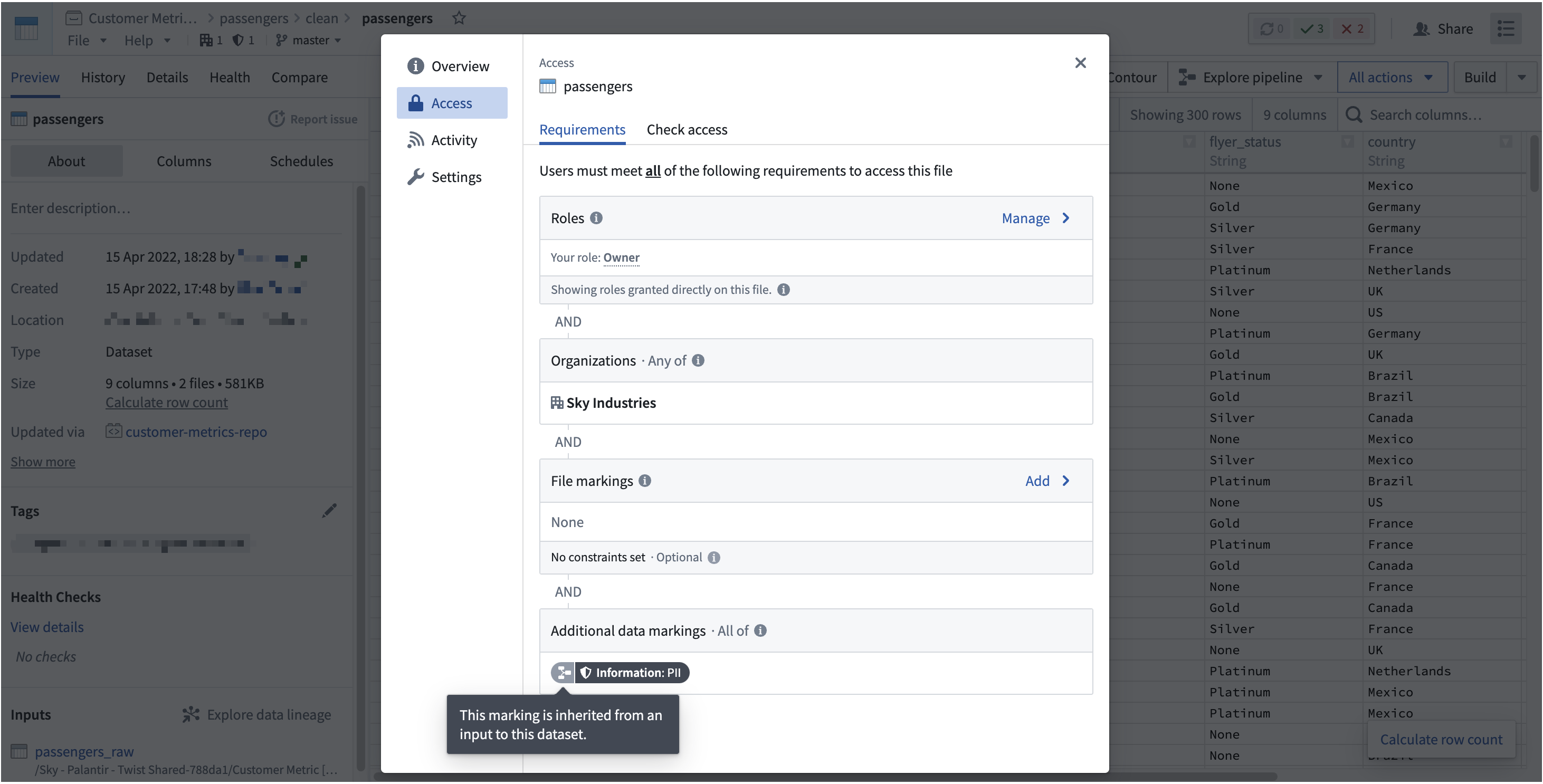Click the markings shield icon showing 1 in header
1543x784 pixels.
243,40
